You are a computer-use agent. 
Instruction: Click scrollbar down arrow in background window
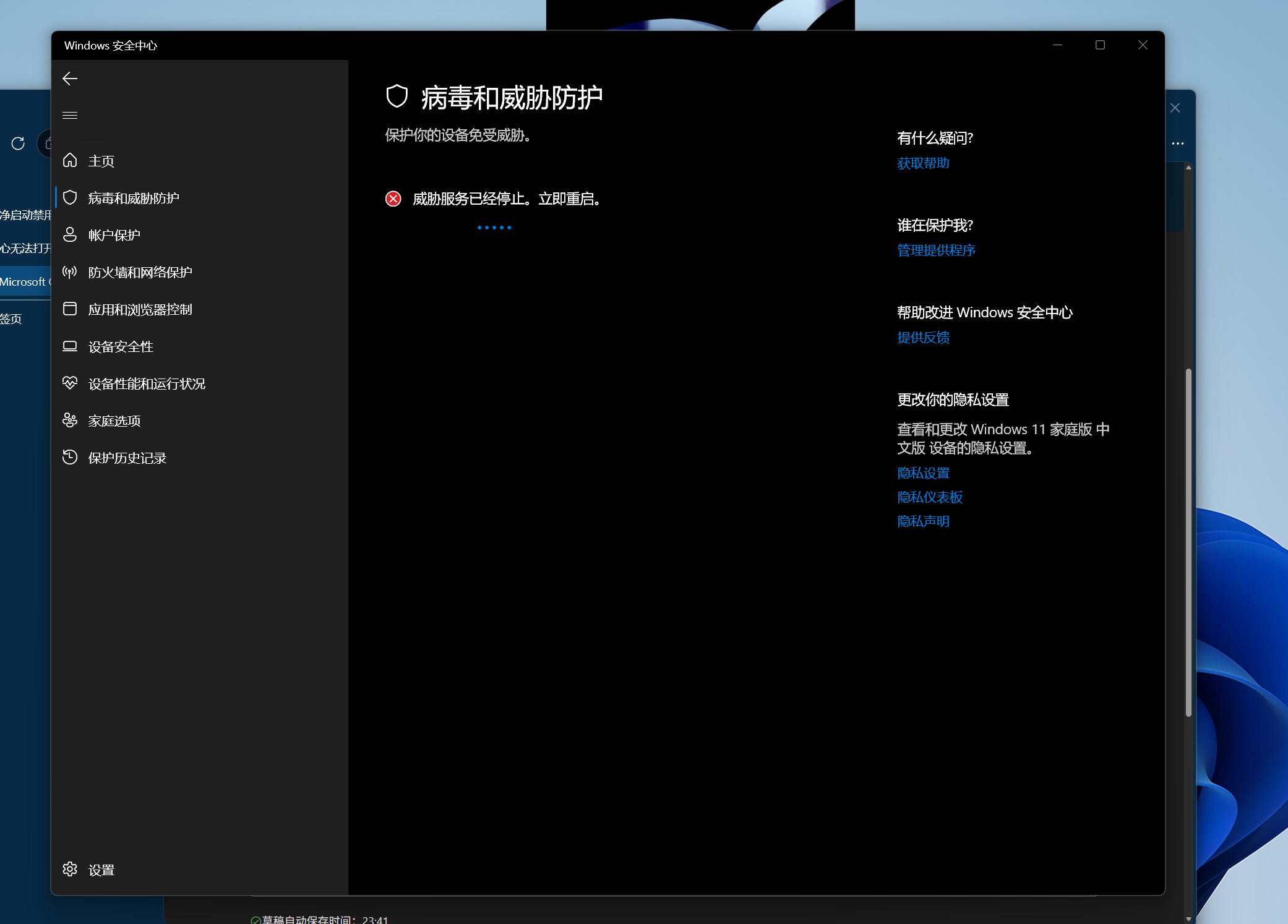(1188, 918)
